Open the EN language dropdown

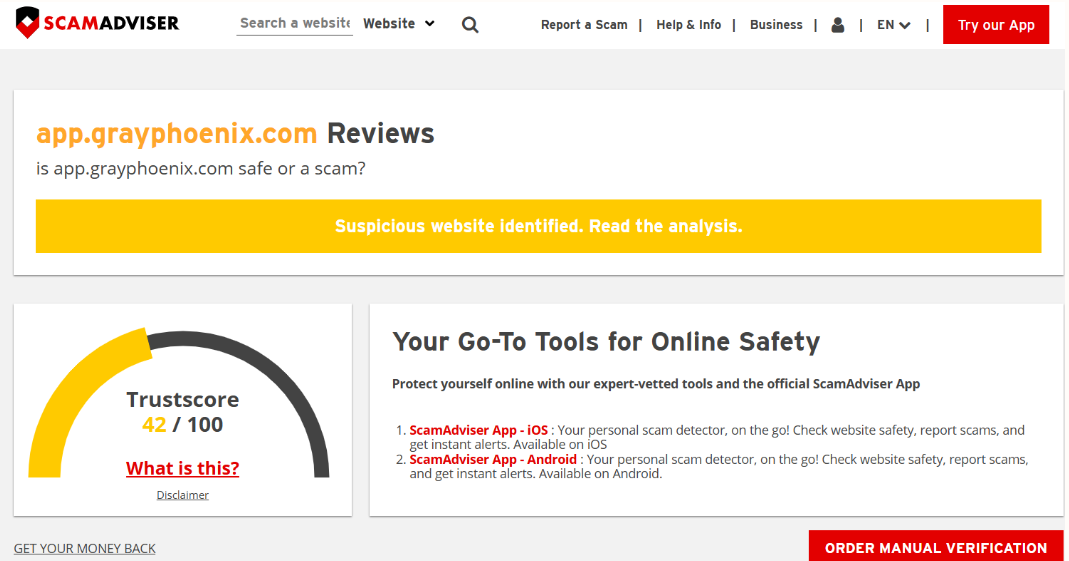point(894,25)
